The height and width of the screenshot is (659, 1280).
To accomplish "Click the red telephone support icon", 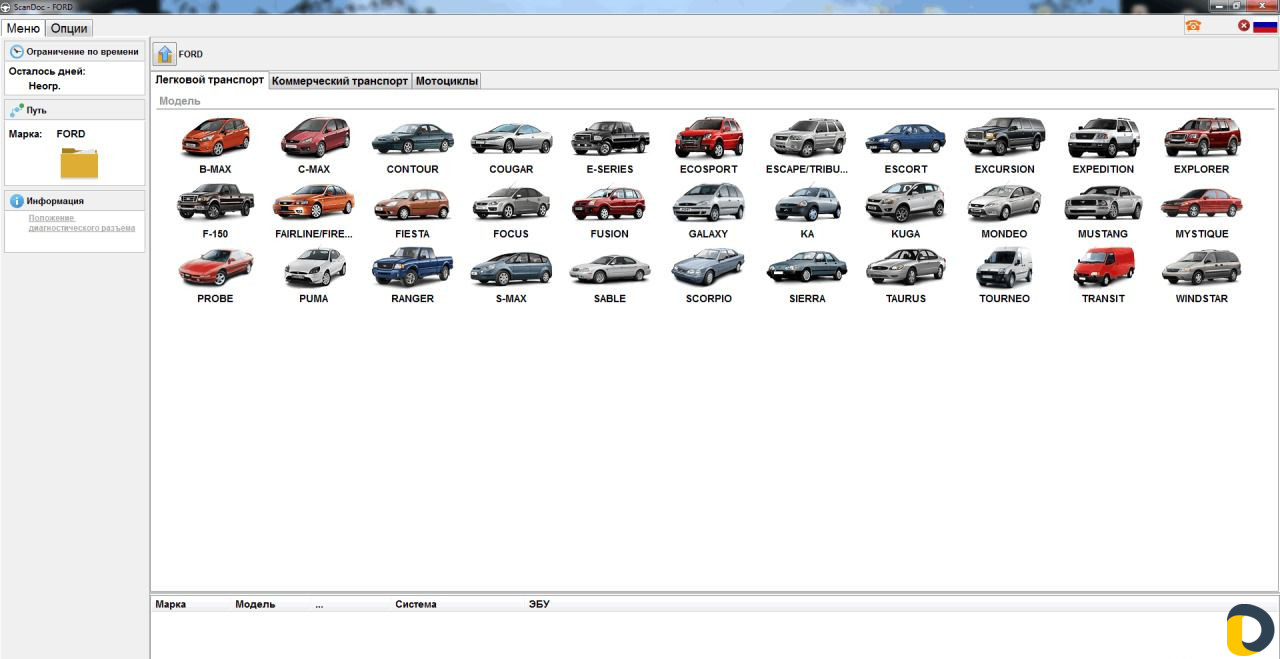I will (1193, 26).
